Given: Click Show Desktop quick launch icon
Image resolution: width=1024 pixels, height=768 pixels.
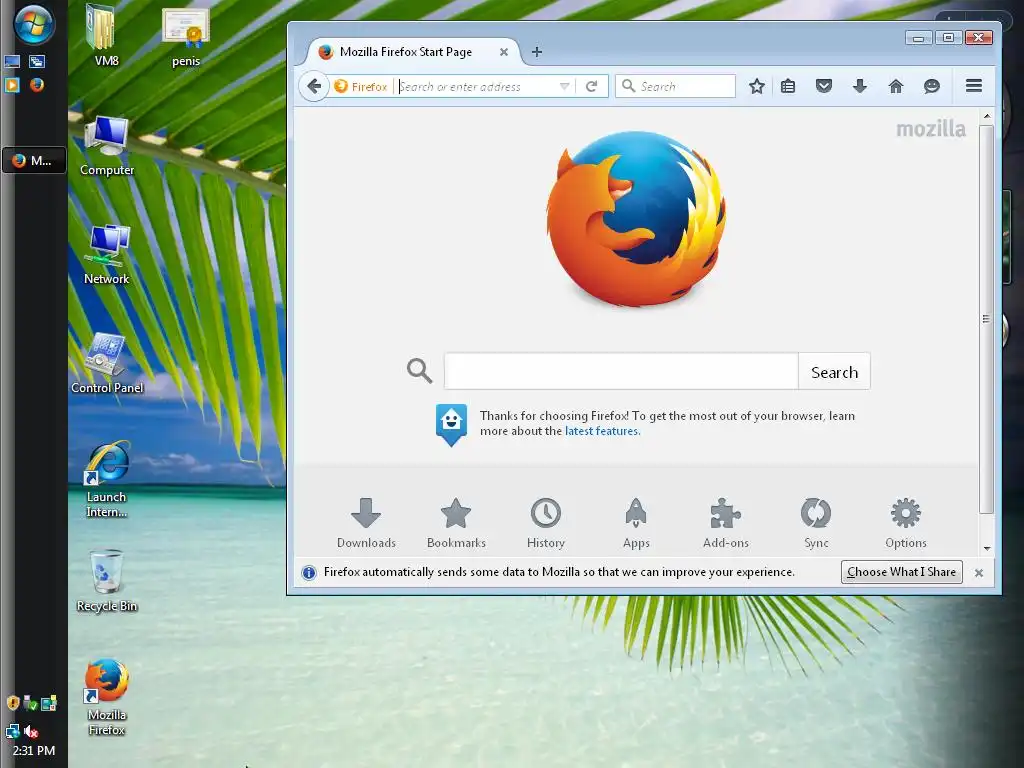Looking at the screenshot, I should [12, 62].
